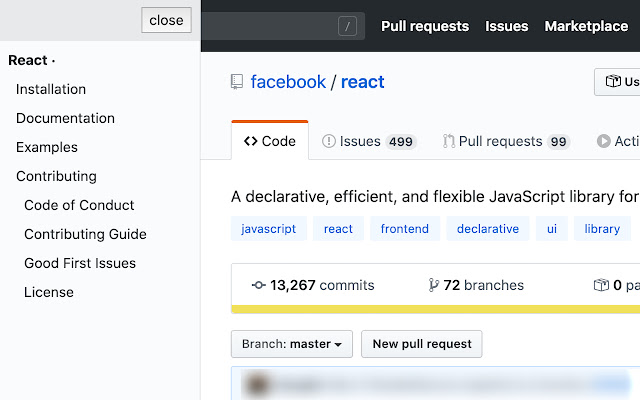Switch to the Issues 499 tab
The image size is (640, 400).
pos(369,141)
